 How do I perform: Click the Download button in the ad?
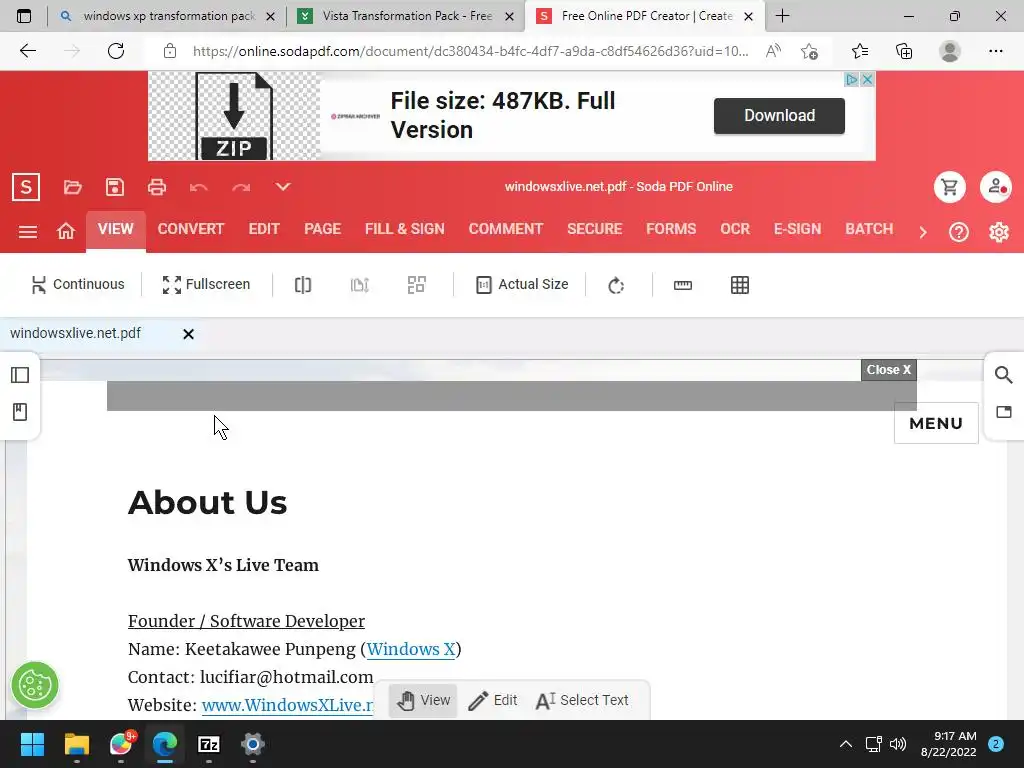click(779, 116)
